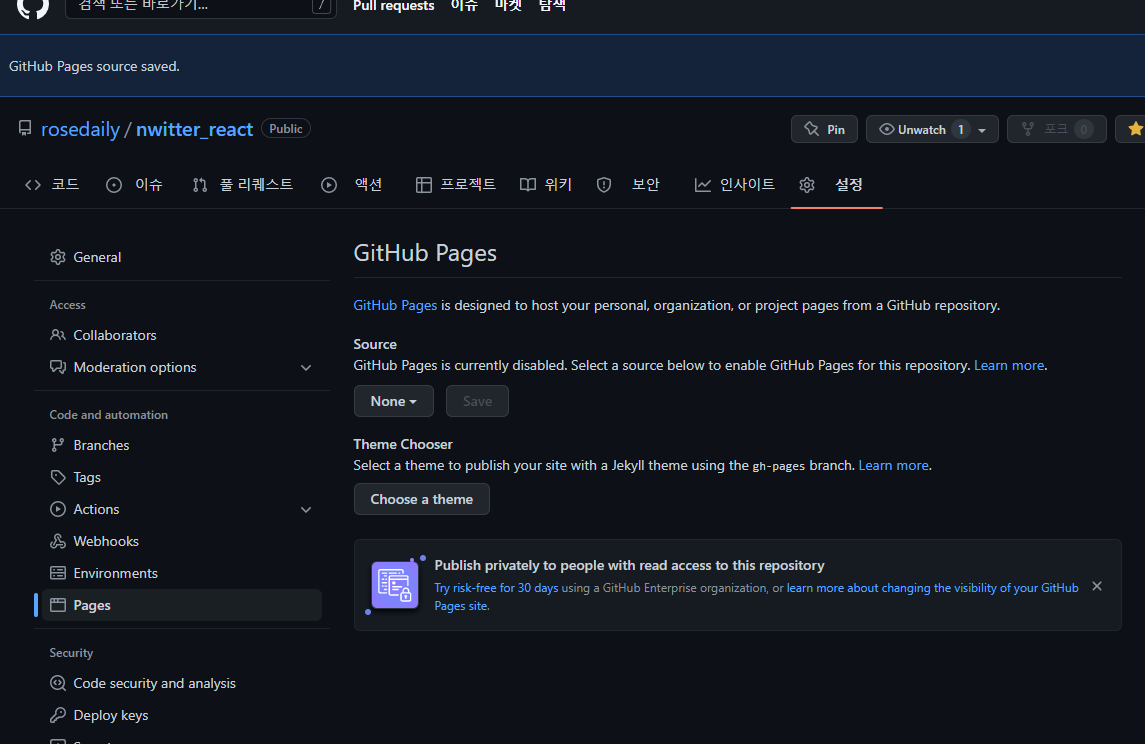Open the Unwatch dropdown arrow

(982, 130)
